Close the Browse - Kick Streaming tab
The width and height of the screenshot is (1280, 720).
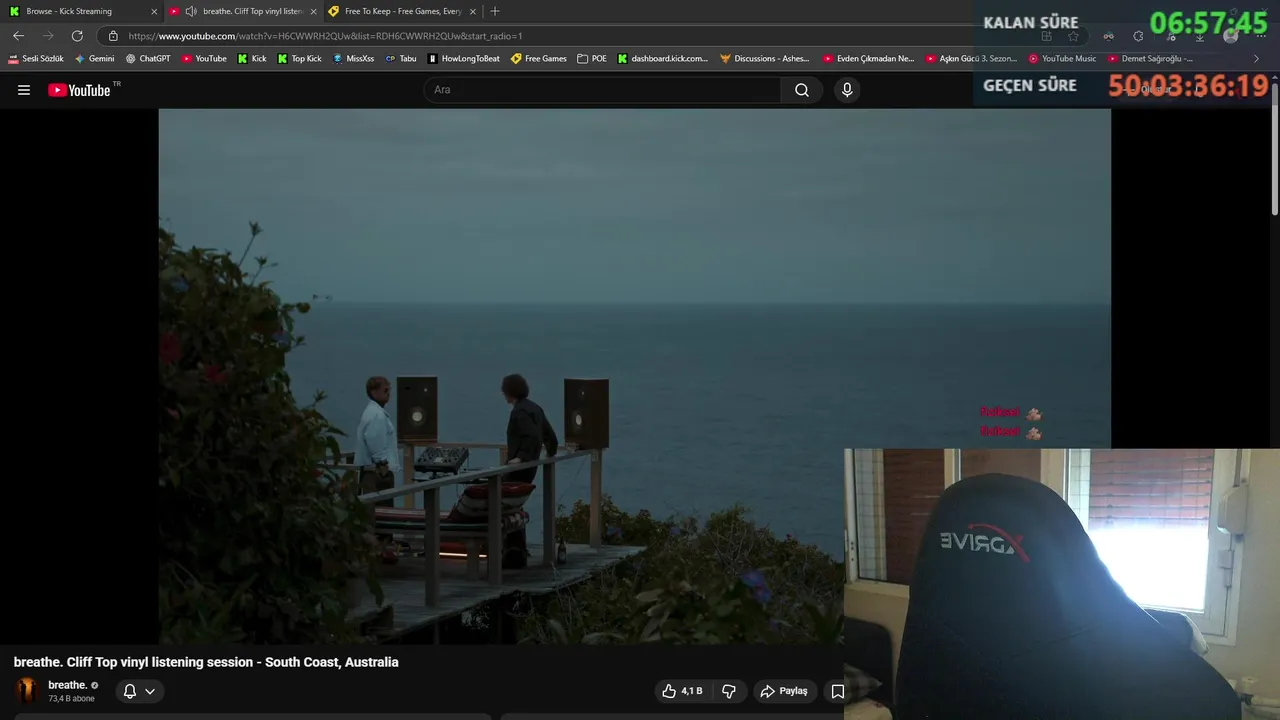(154, 11)
